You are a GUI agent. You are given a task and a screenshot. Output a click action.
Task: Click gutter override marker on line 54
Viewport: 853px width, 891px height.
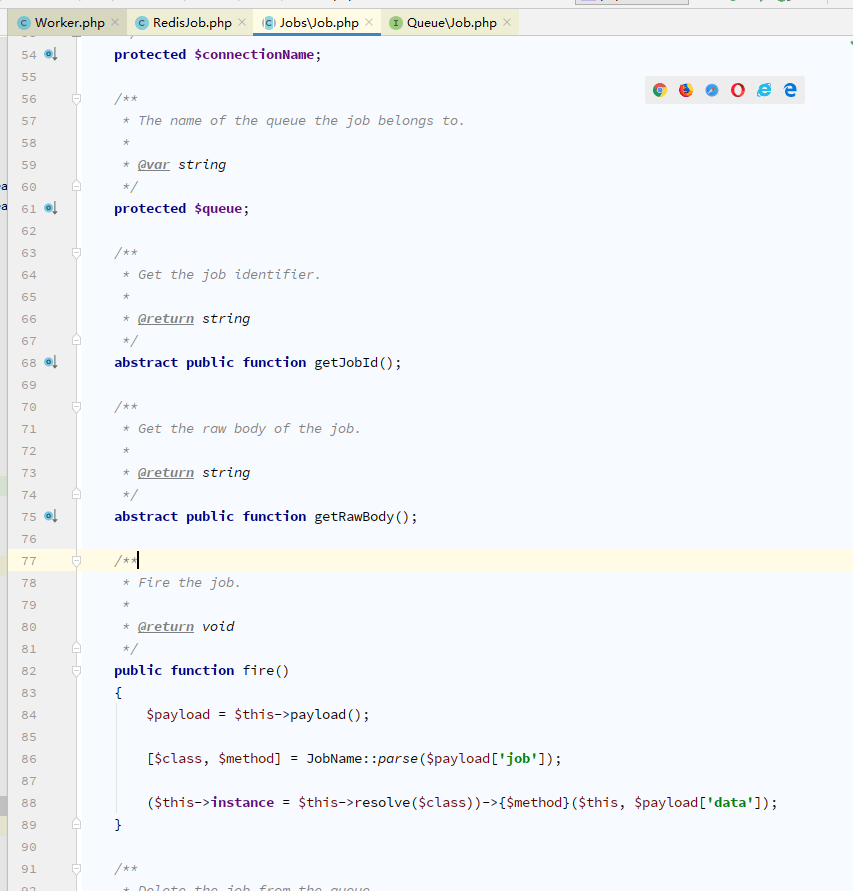click(x=51, y=55)
